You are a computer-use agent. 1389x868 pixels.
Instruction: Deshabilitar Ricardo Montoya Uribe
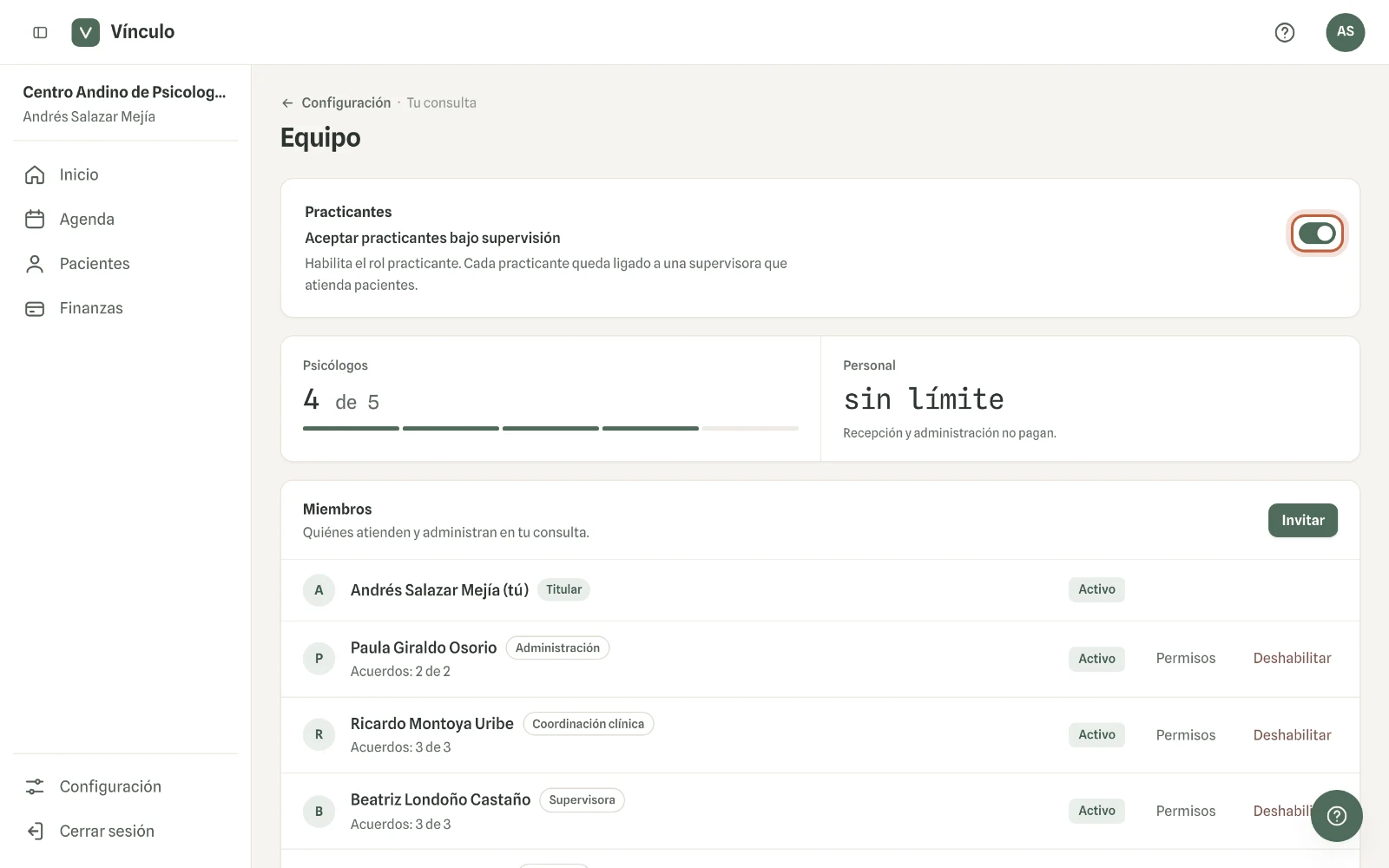[x=1292, y=734]
